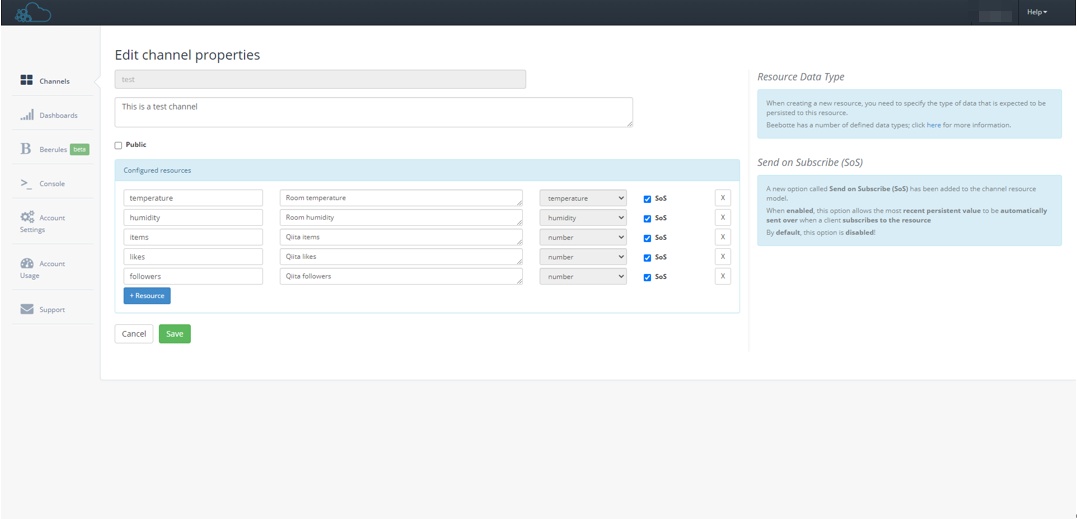Click the 'Configured resources' panel heading

(x=157, y=170)
